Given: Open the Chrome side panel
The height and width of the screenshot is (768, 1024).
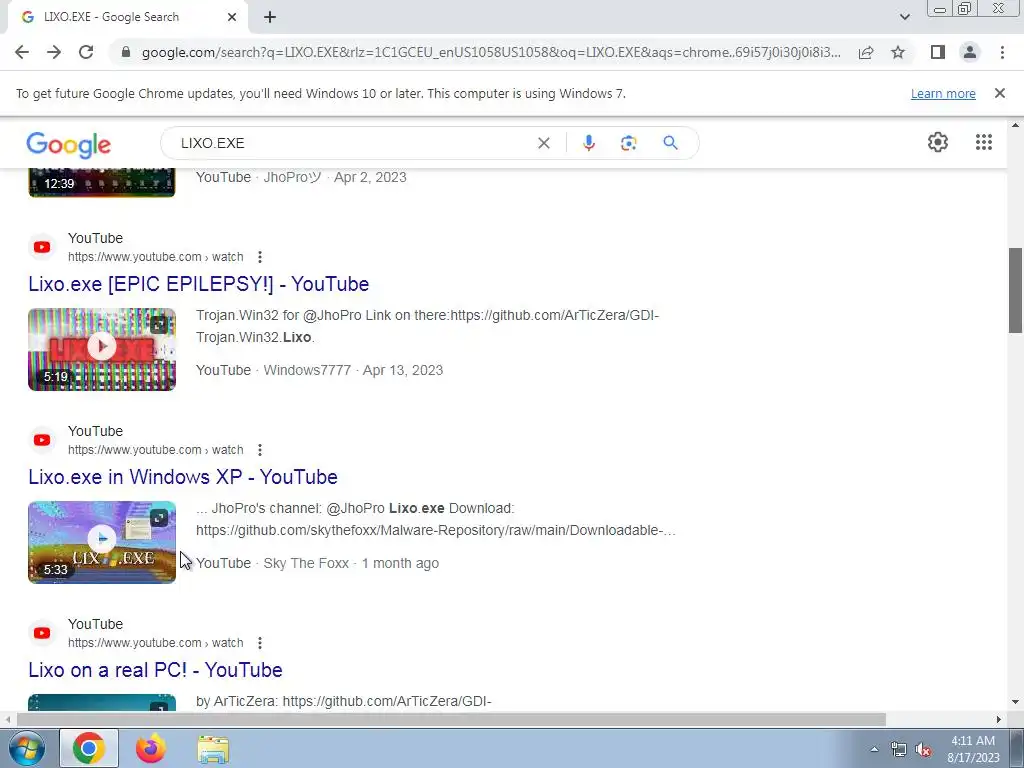Looking at the screenshot, I should (938, 52).
